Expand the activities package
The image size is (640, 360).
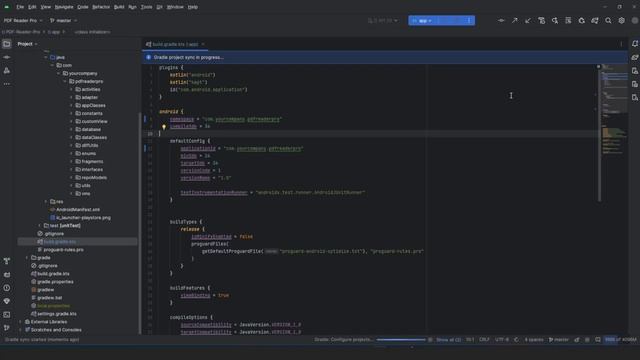(x=71, y=89)
